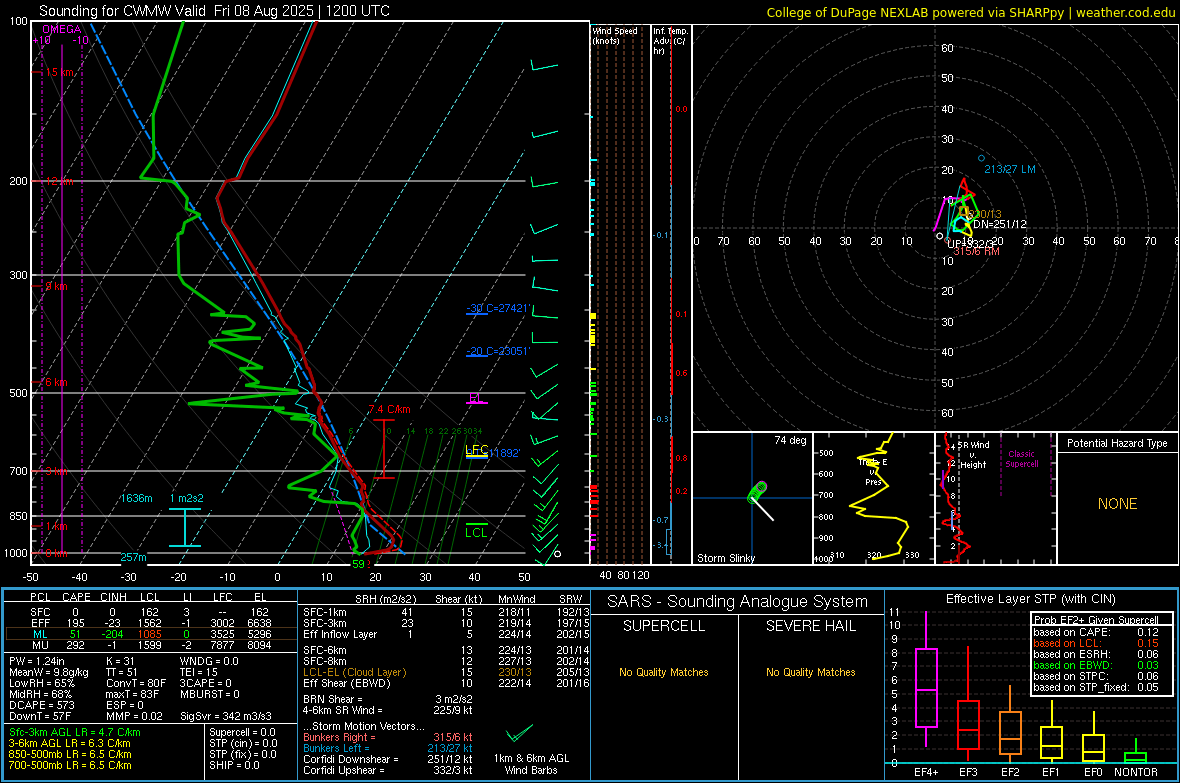Select the highlighted ML parcel row
Viewport: 1180px width, 783px height.
point(151,634)
